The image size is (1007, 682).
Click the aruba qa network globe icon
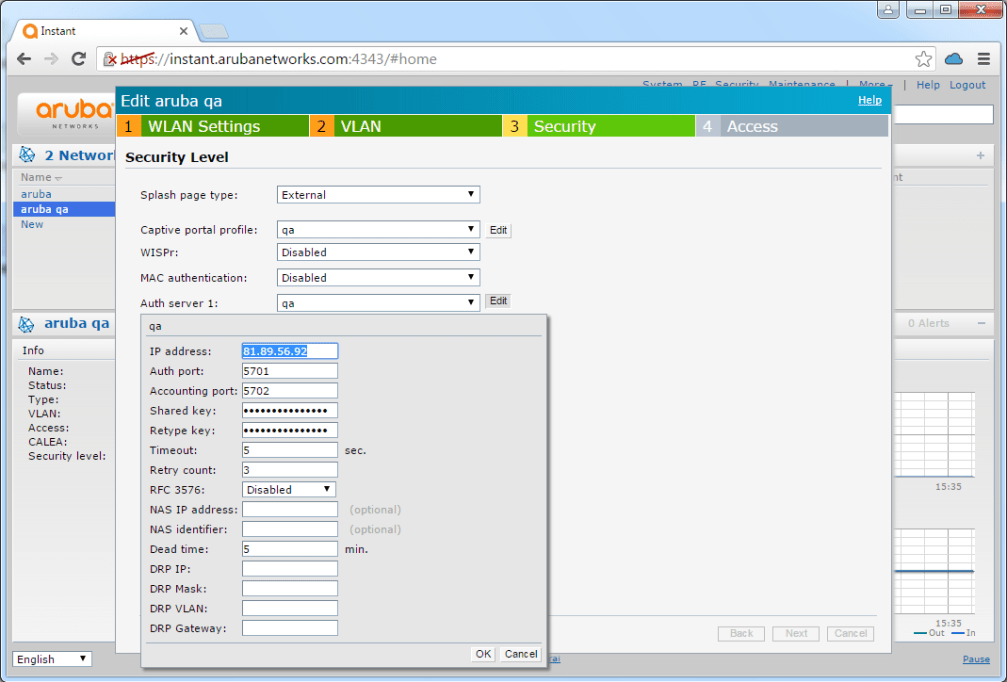pos(24,322)
